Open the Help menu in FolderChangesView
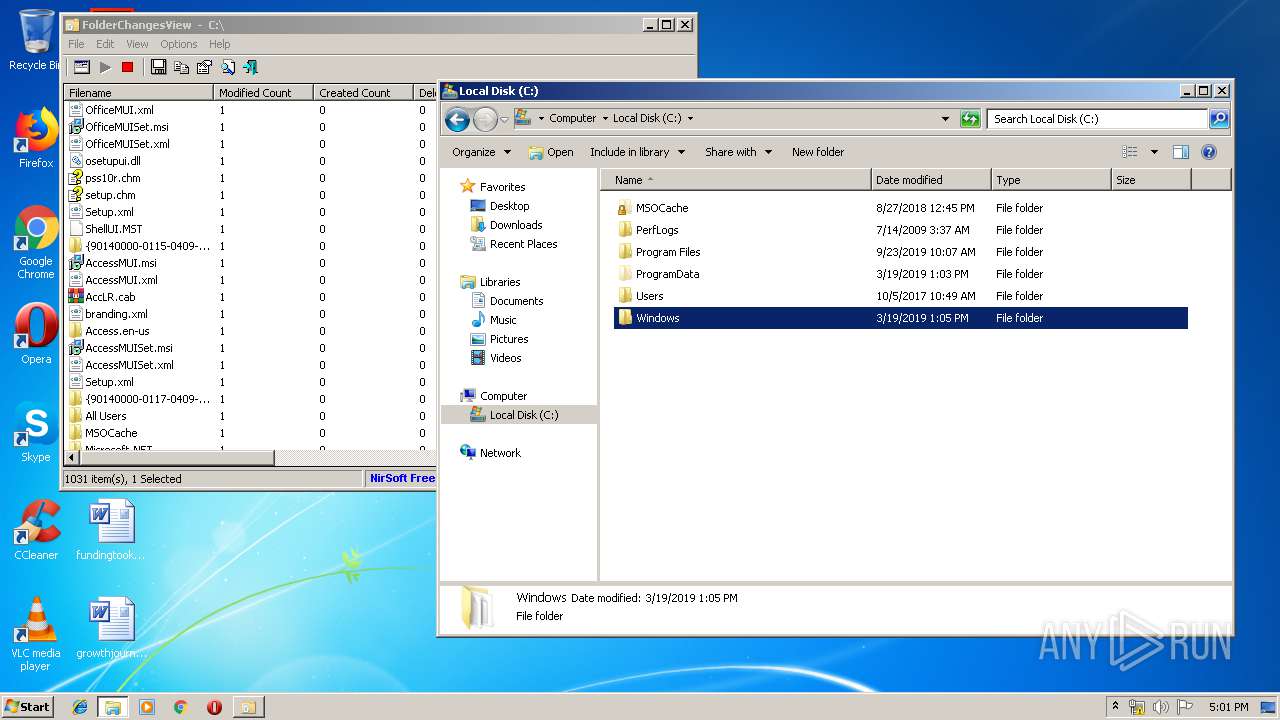1280x720 pixels. [x=220, y=44]
